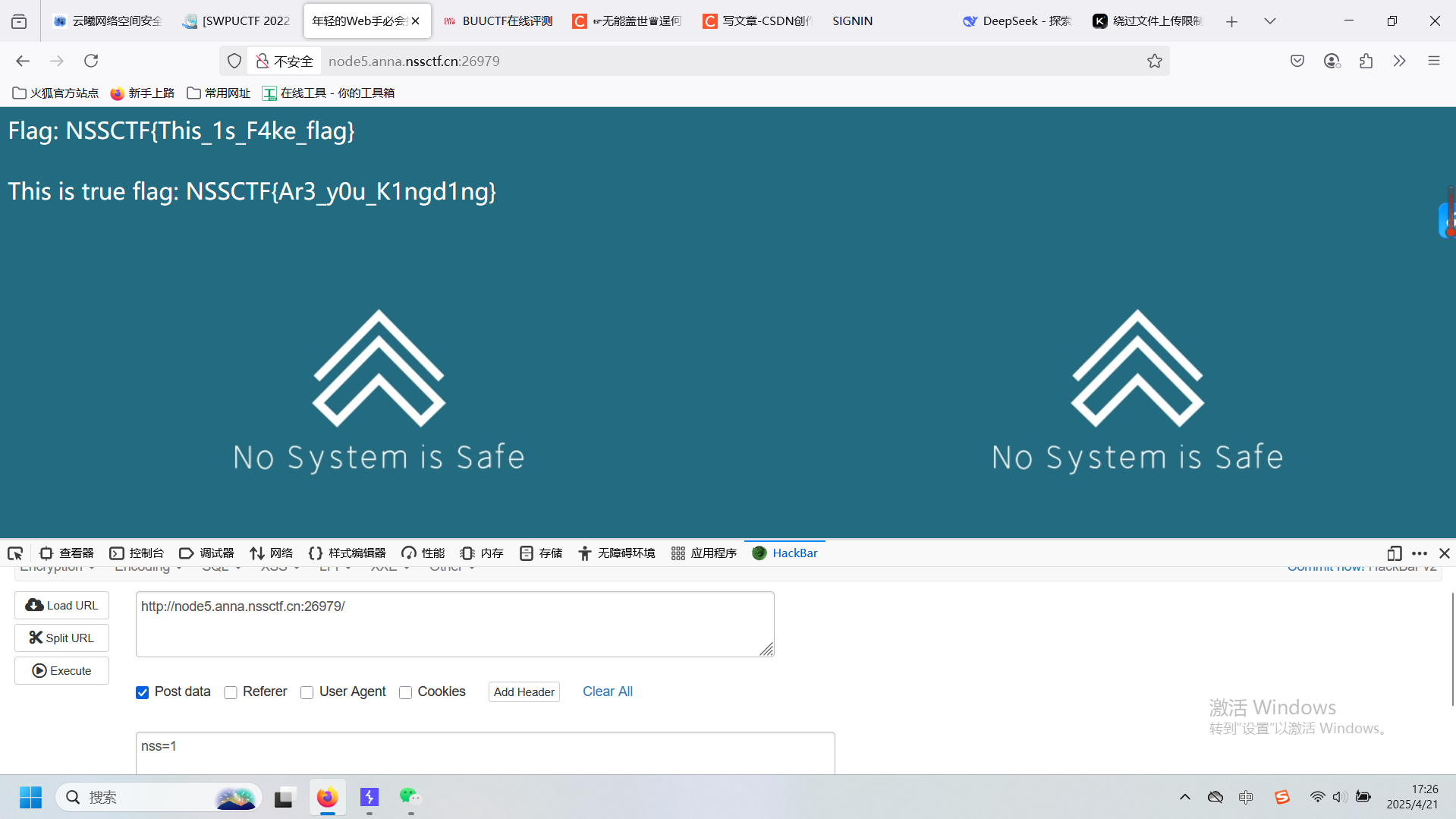Switch to Memory 内存 tab
Image resolution: width=1456 pixels, height=819 pixels.
pyautogui.click(x=482, y=553)
